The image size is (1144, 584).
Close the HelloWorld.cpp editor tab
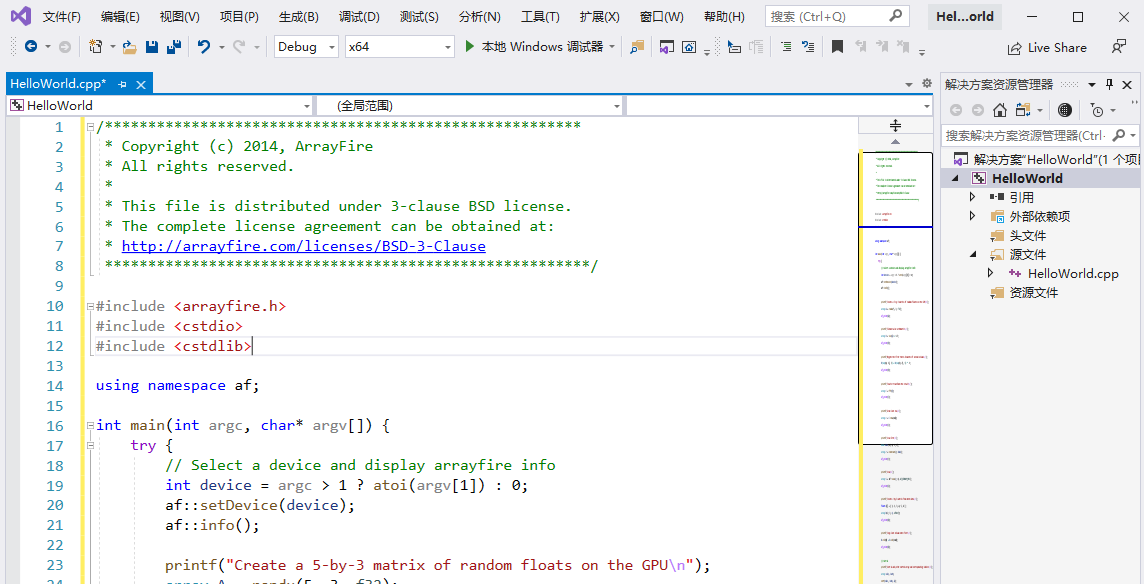[x=141, y=85]
